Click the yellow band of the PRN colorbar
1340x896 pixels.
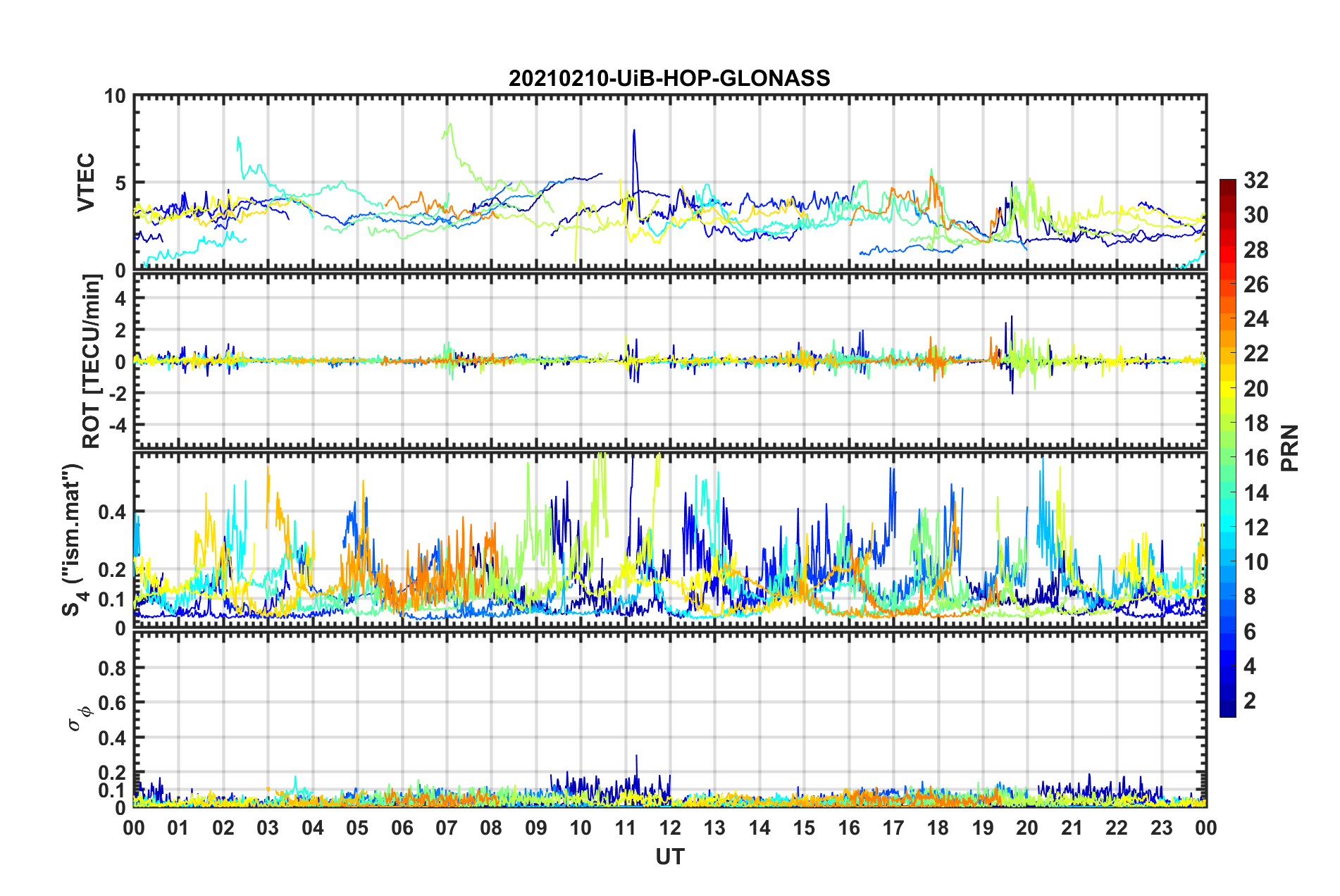click(x=1227, y=389)
